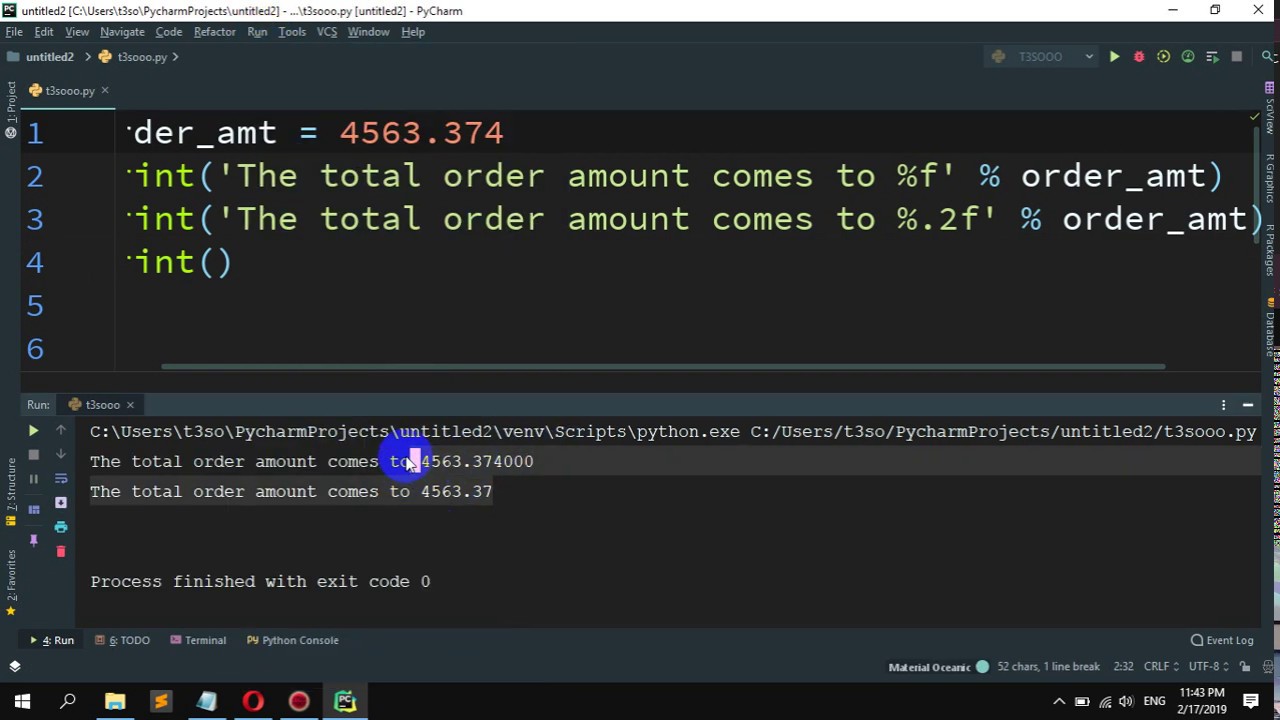Click the tool windows quick access icon
The image size is (1280, 720).
(x=14, y=666)
